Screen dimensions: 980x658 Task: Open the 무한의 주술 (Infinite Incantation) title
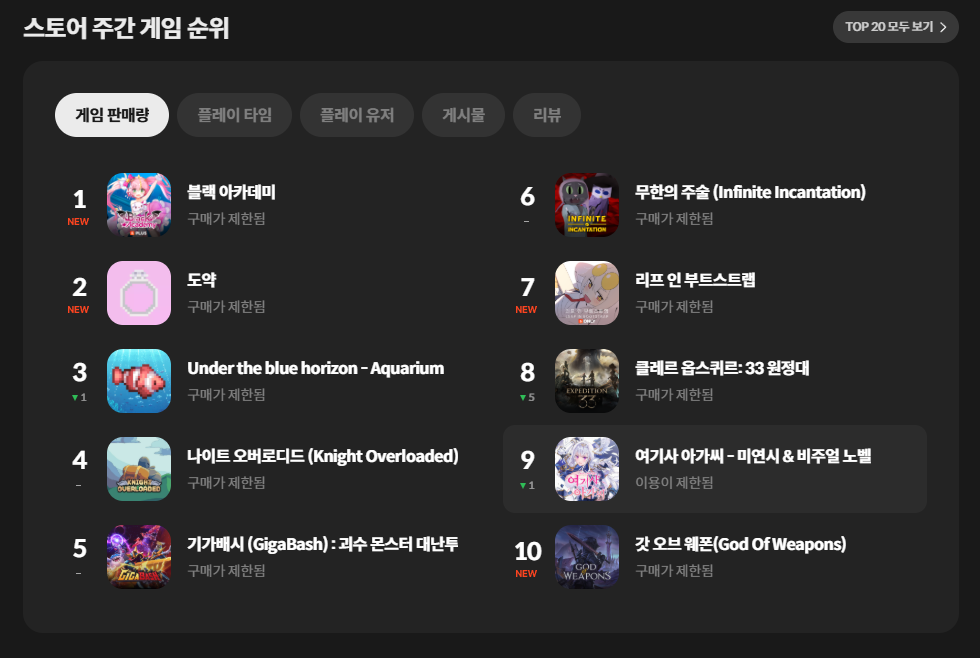(x=750, y=192)
